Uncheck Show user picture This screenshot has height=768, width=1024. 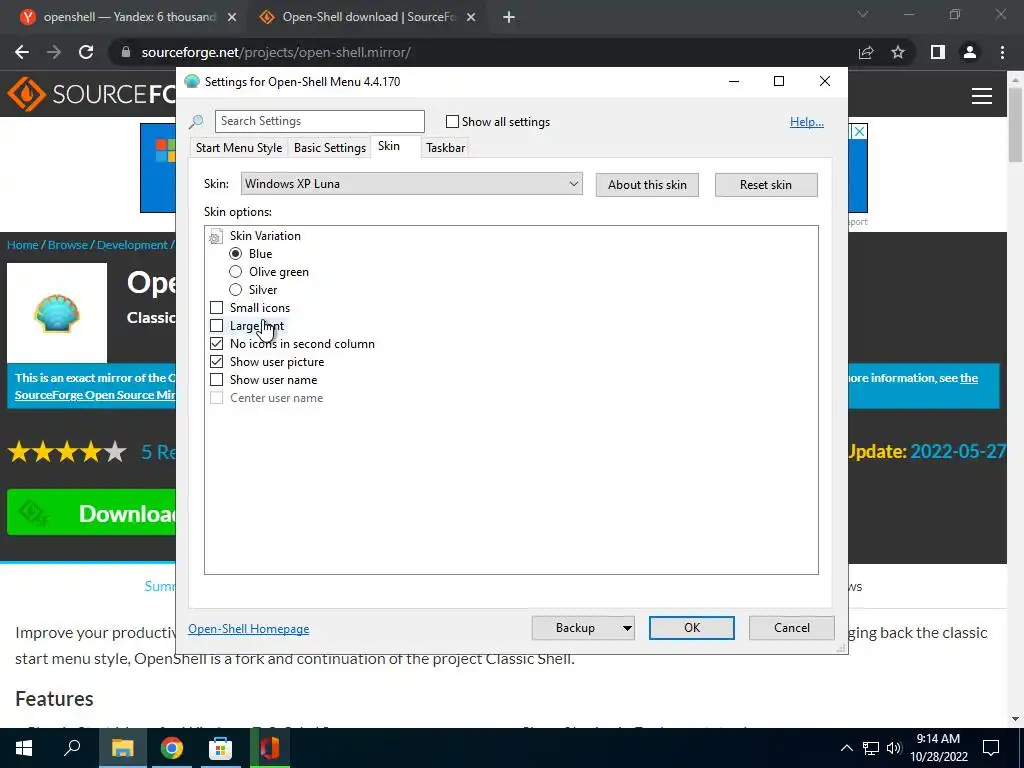point(216,361)
